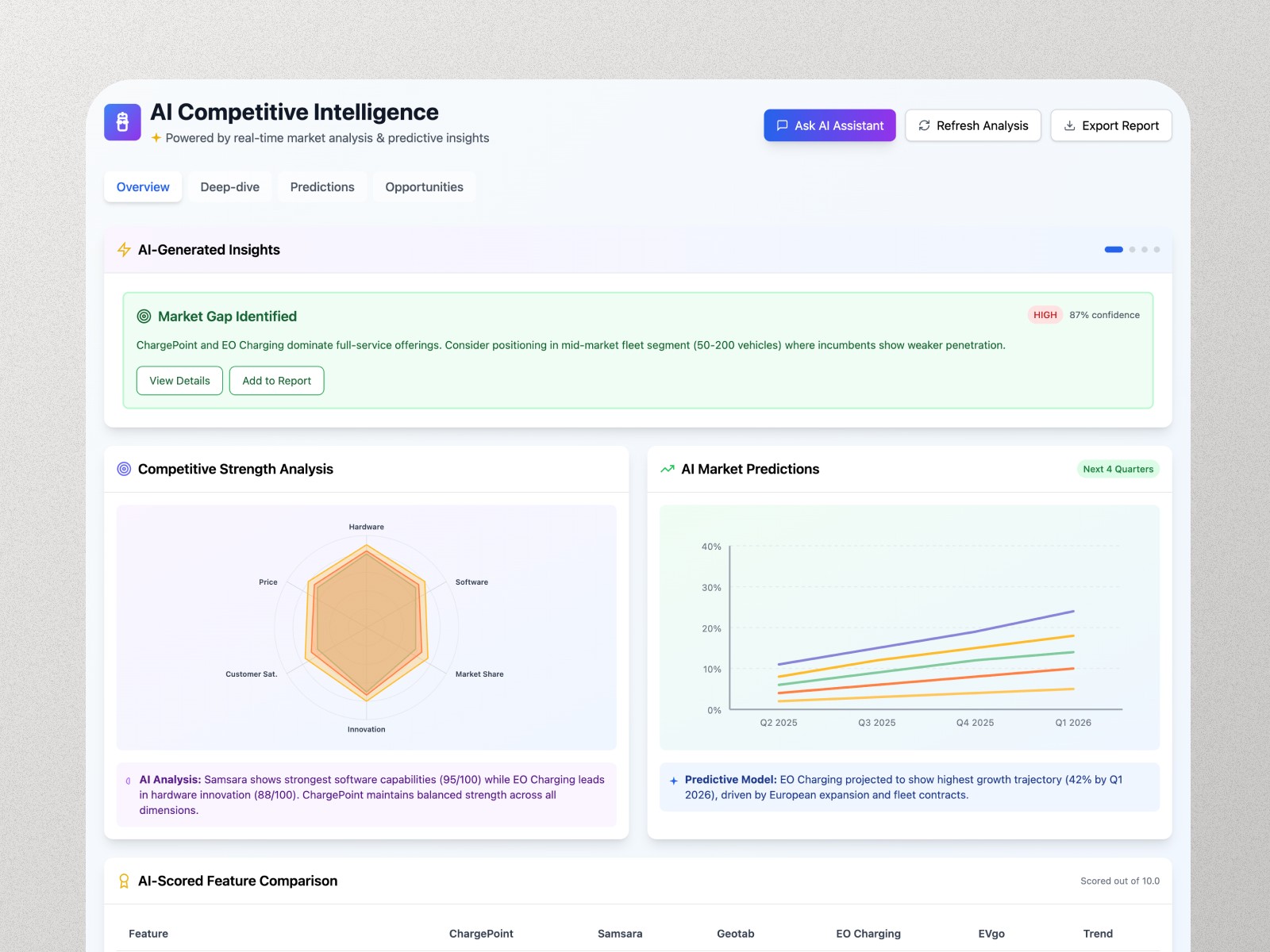This screenshot has height=952, width=1270.
Task: Add the market gap insight to report
Action: click(x=276, y=381)
